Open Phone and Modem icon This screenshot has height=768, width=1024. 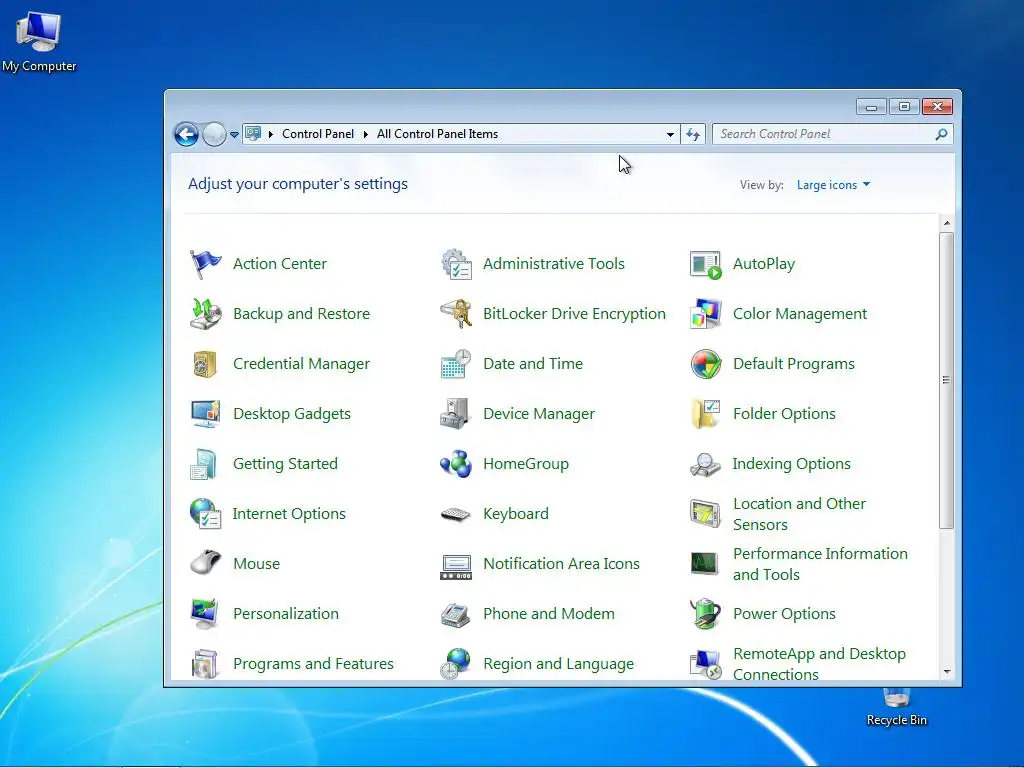(x=456, y=614)
